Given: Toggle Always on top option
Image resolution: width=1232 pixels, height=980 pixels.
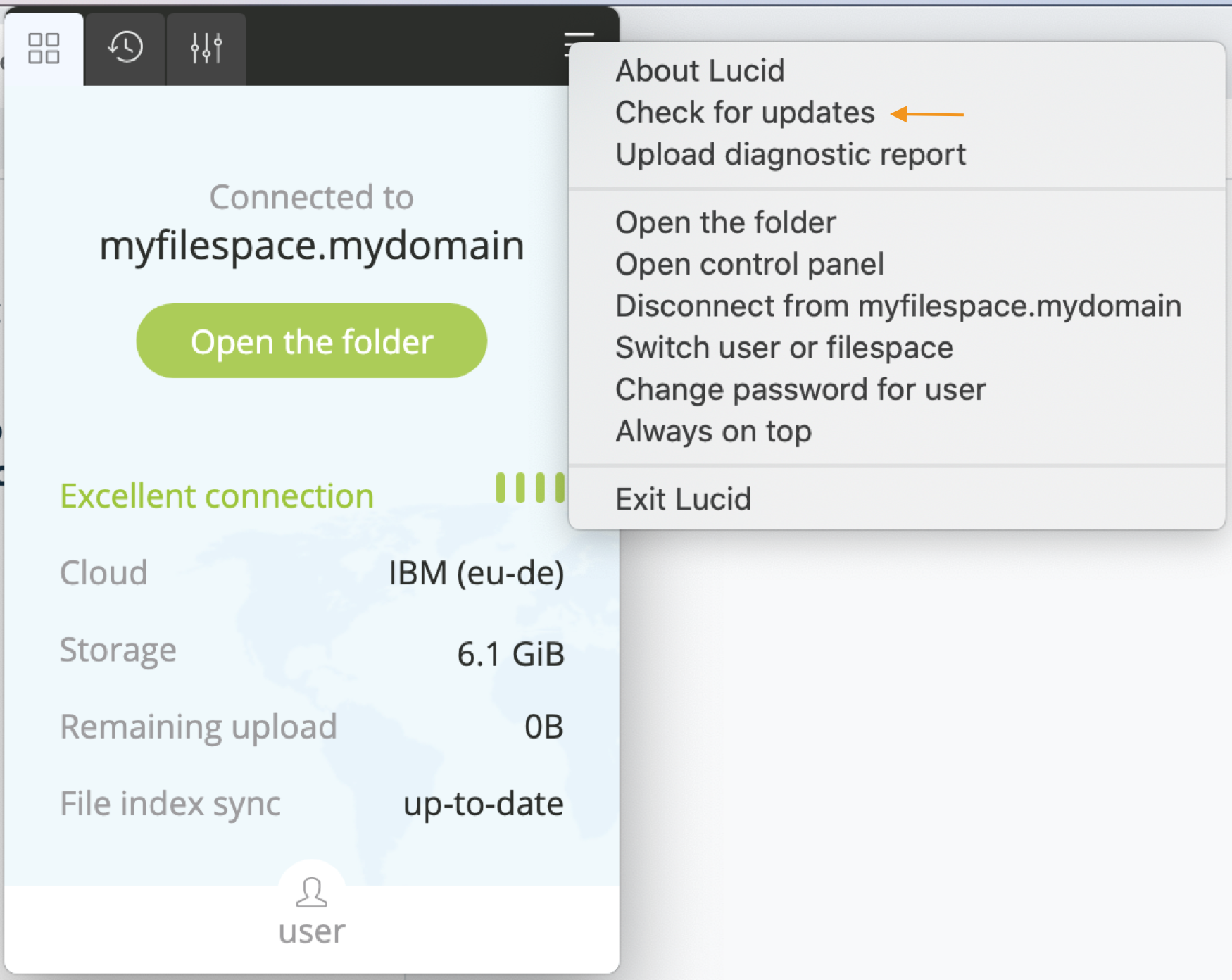Looking at the screenshot, I should click(713, 431).
